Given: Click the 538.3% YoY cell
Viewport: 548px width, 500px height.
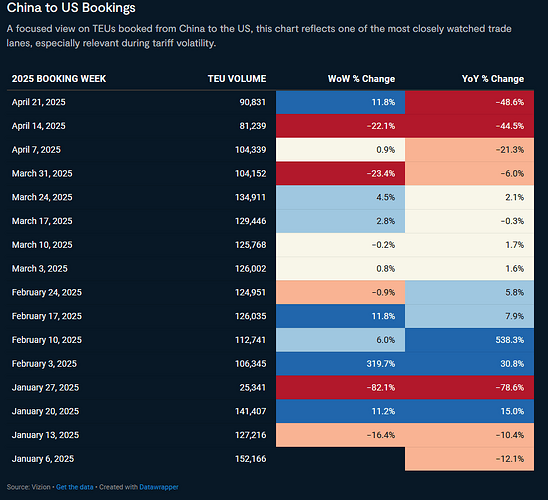Looking at the screenshot, I should 469,340.
